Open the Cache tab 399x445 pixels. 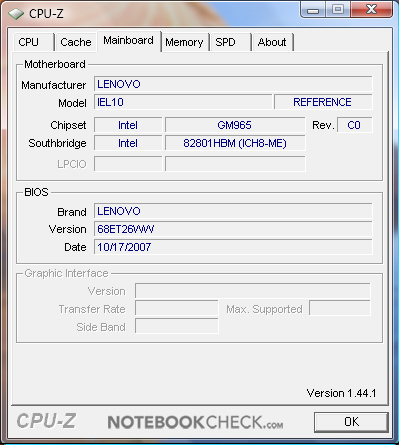click(x=76, y=42)
